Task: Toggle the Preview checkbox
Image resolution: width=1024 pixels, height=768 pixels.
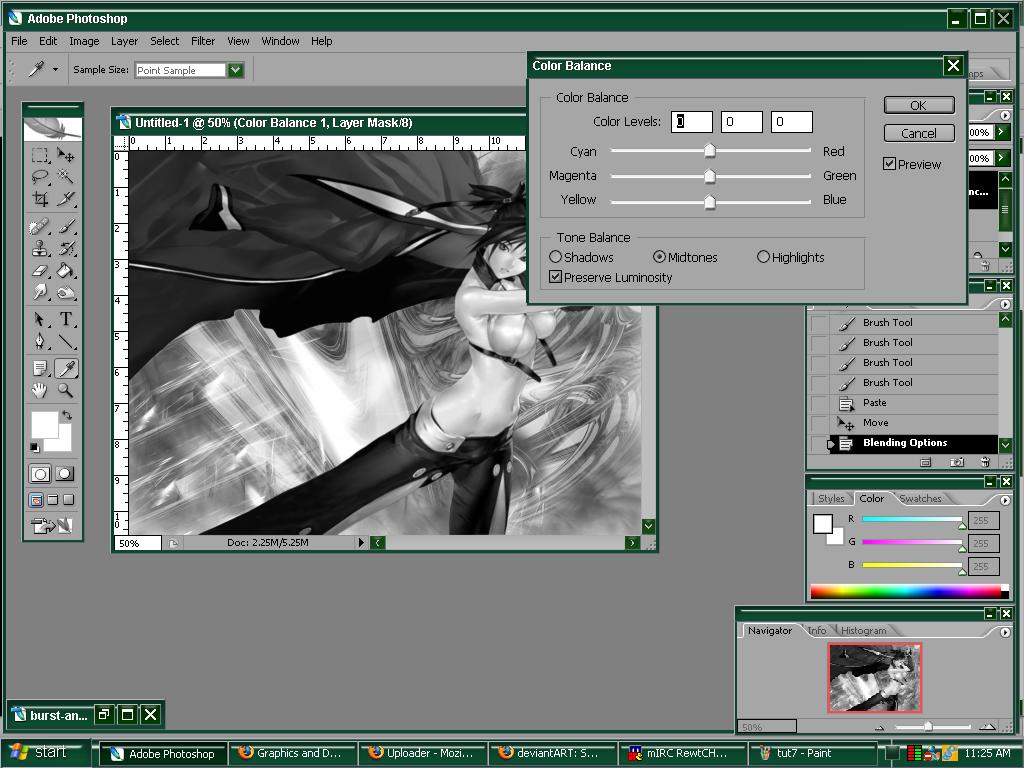Action: 889,164
